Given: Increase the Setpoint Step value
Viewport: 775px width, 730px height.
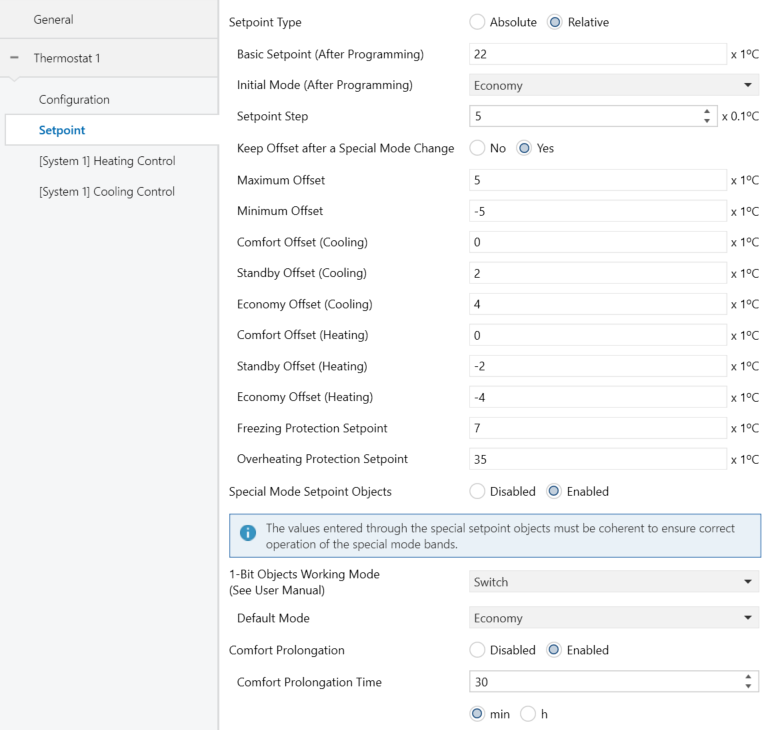Looking at the screenshot, I should (707, 112).
